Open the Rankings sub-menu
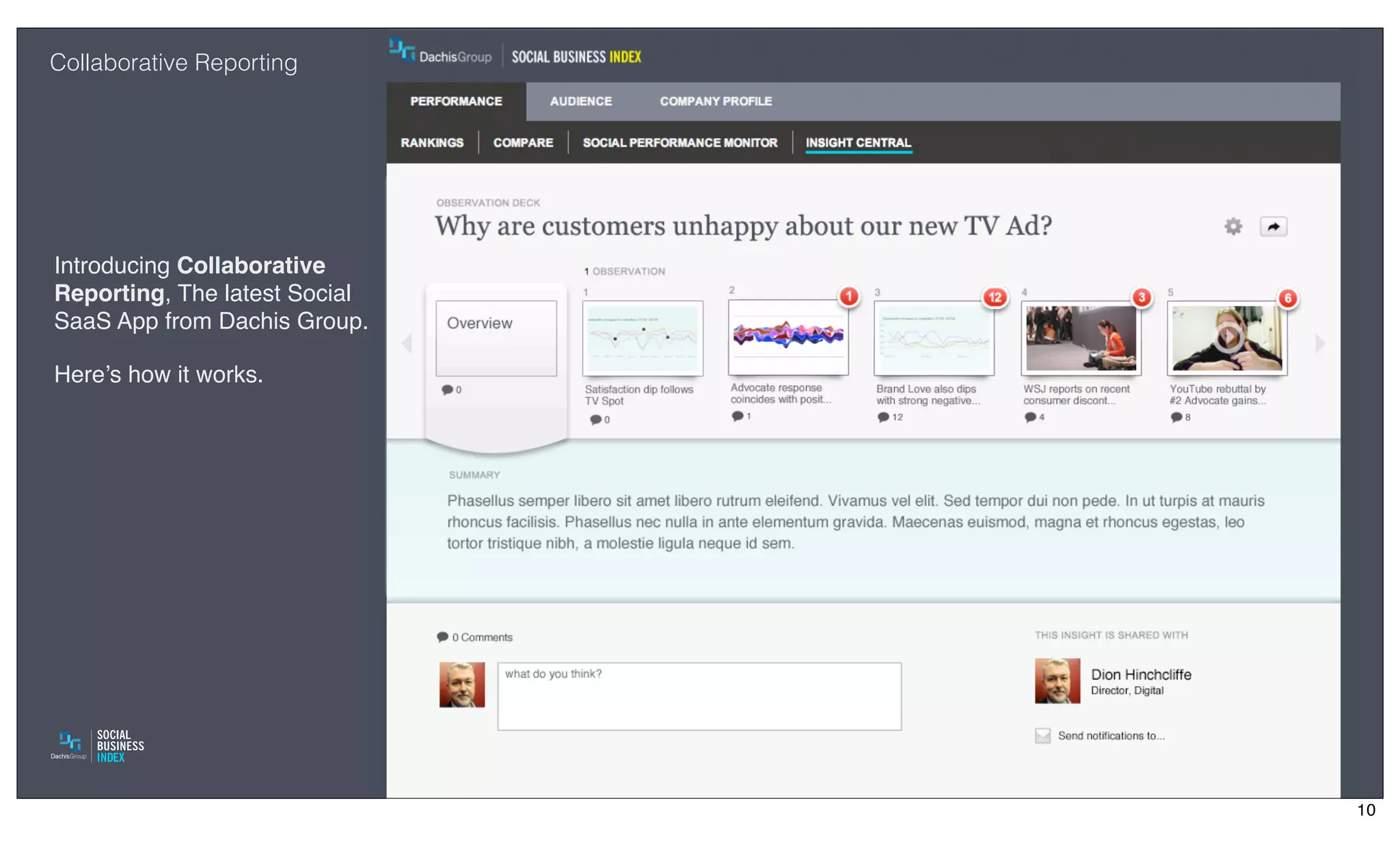The width and height of the screenshot is (1400, 850). point(432,142)
